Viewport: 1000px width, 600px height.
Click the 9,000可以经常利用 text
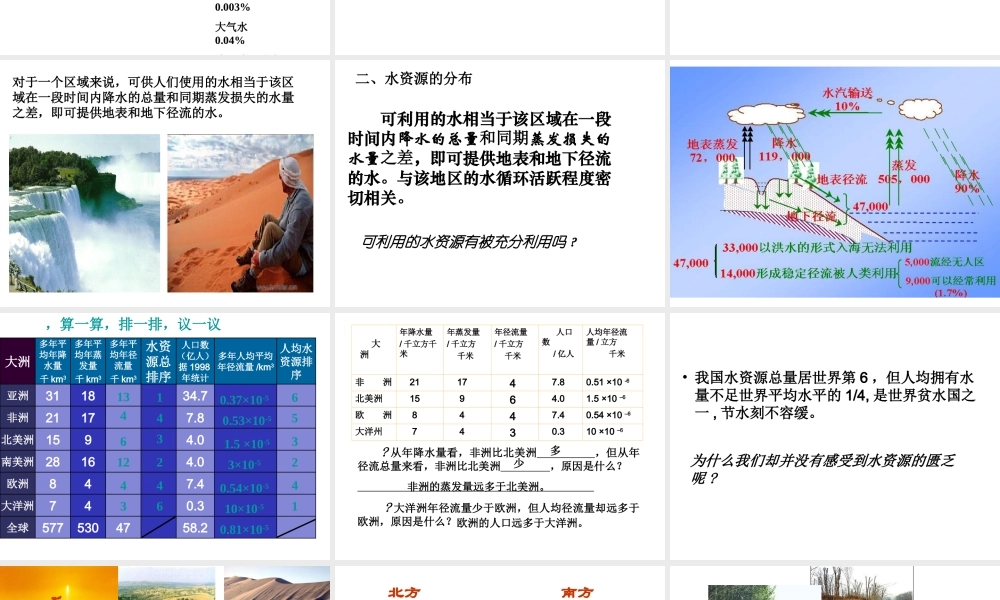click(x=950, y=280)
